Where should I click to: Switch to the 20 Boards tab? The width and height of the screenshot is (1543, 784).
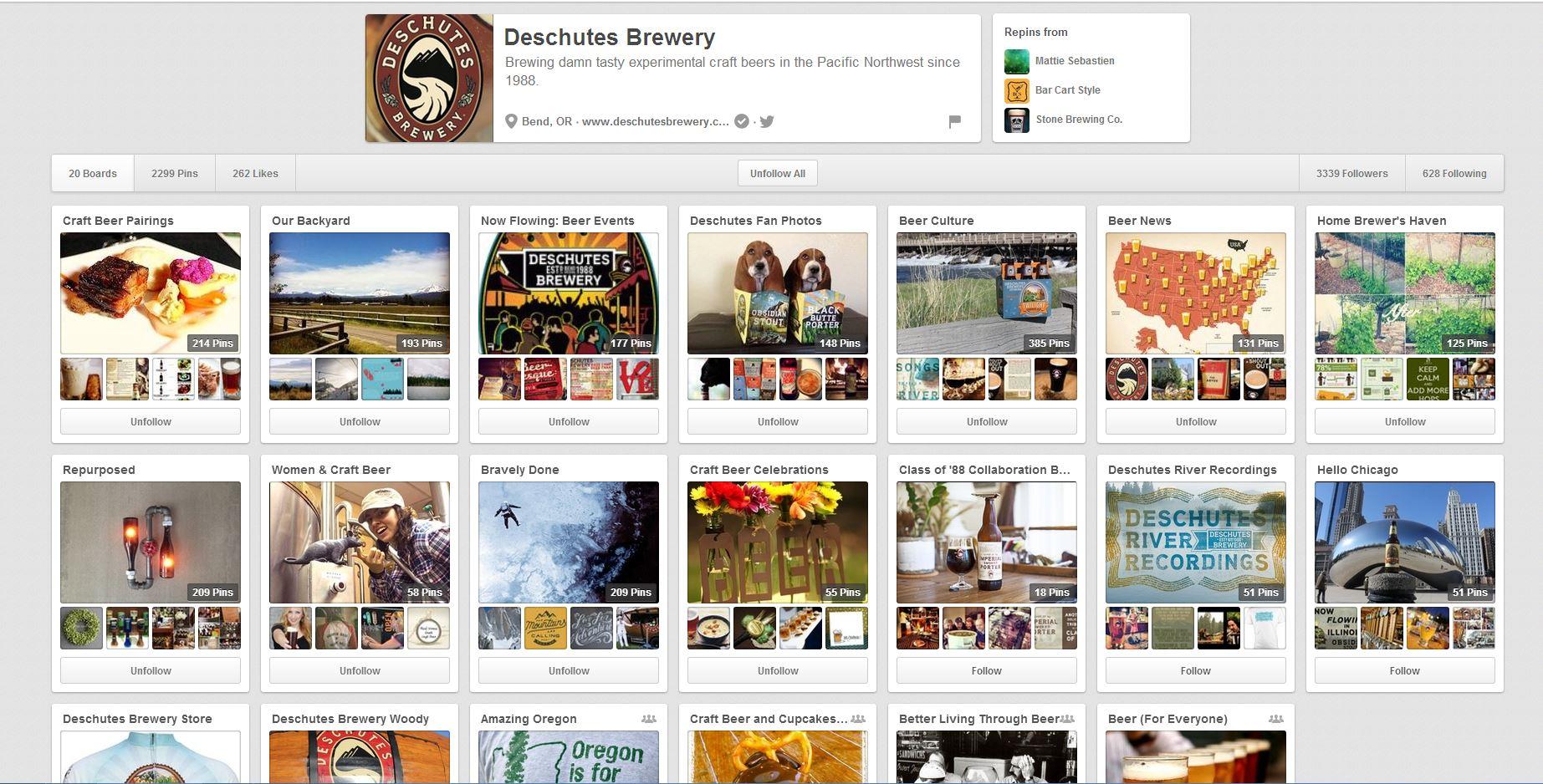tap(93, 174)
